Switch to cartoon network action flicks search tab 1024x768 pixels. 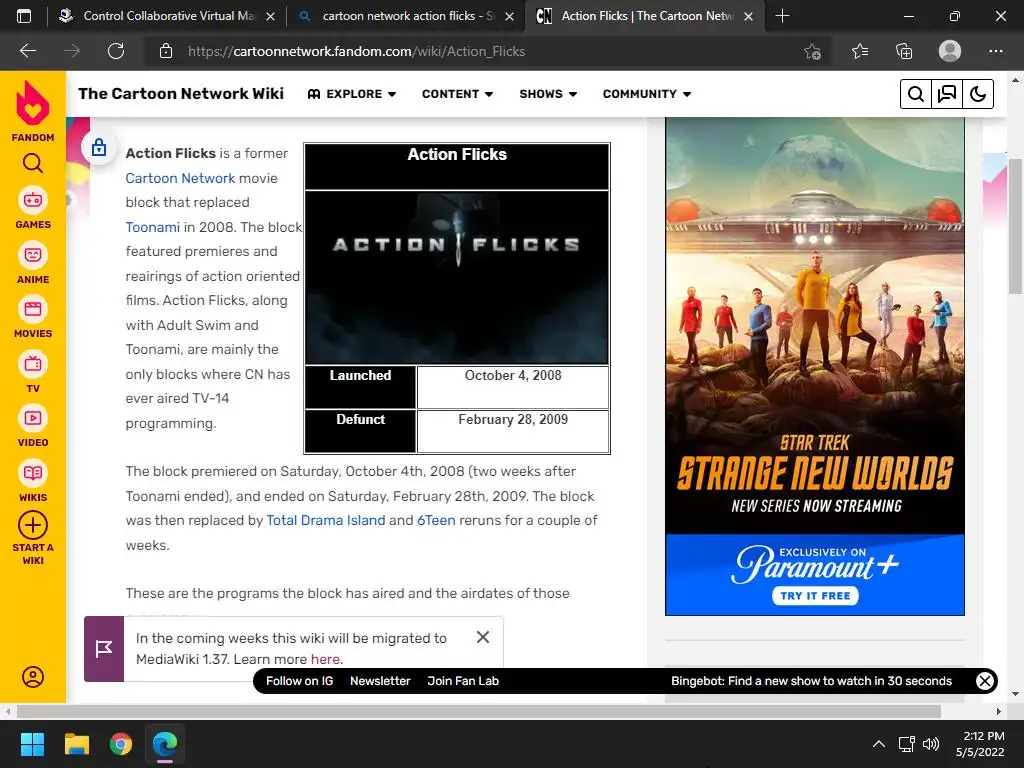click(x=405, y=16)
